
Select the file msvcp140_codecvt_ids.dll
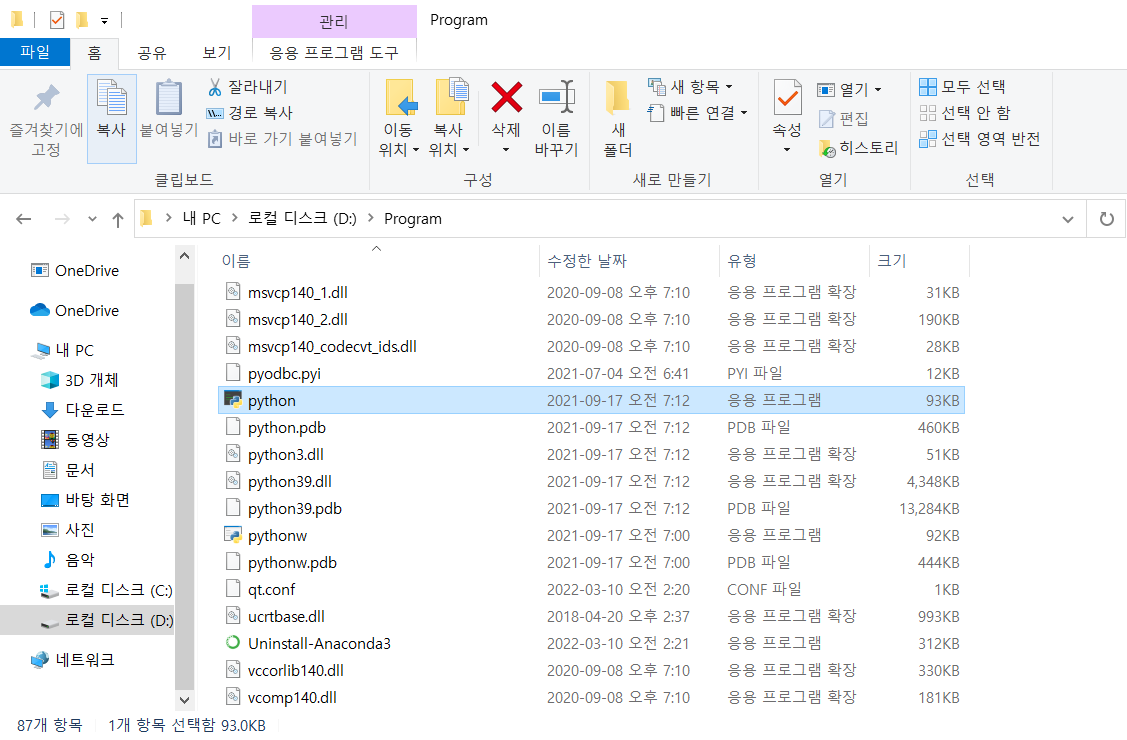pos(332,346)
